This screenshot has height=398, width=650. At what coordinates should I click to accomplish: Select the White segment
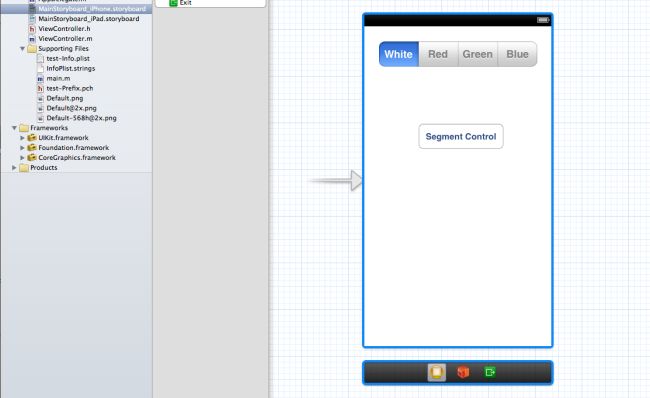tap(399, 54)
